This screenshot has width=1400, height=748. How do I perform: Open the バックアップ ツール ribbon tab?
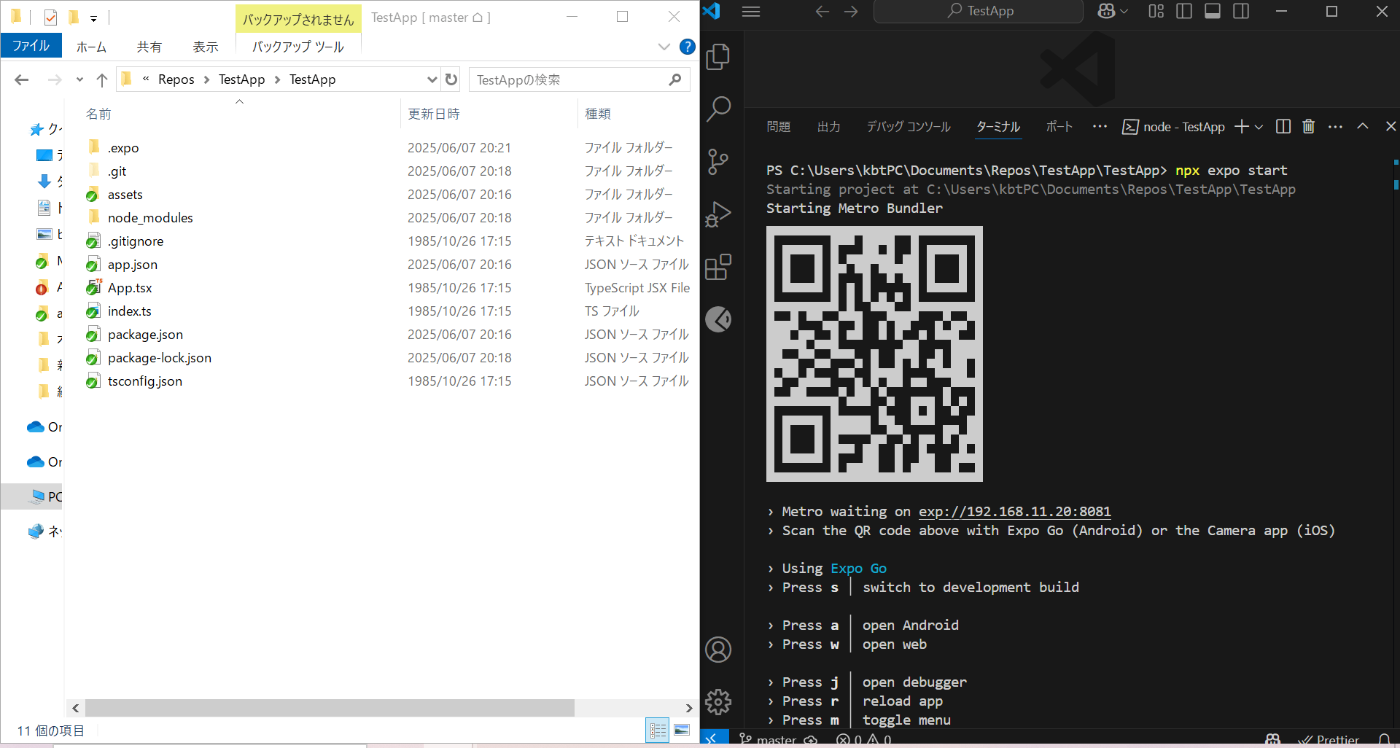click(298, 46)
